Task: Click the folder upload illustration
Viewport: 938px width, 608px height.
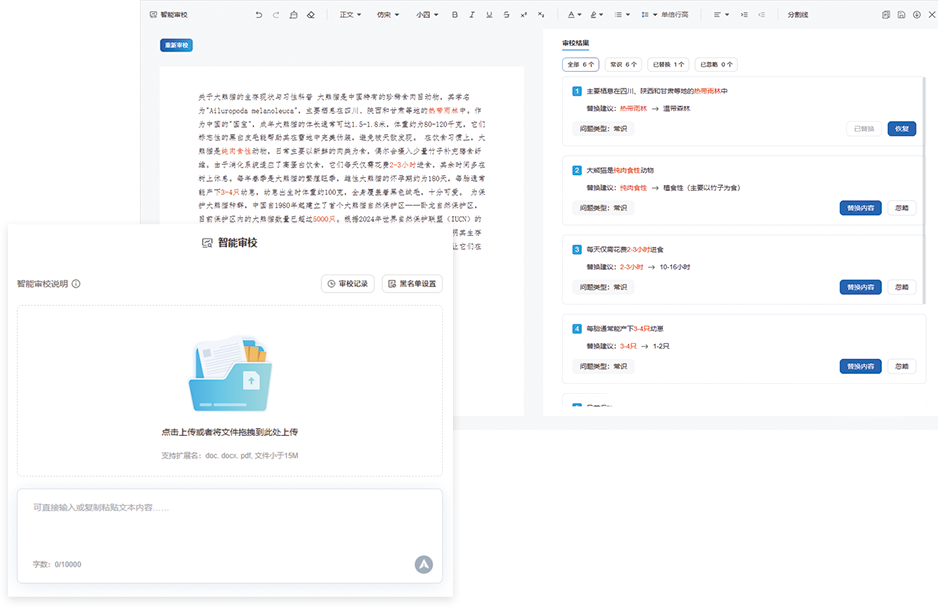Action: [229, 375]
